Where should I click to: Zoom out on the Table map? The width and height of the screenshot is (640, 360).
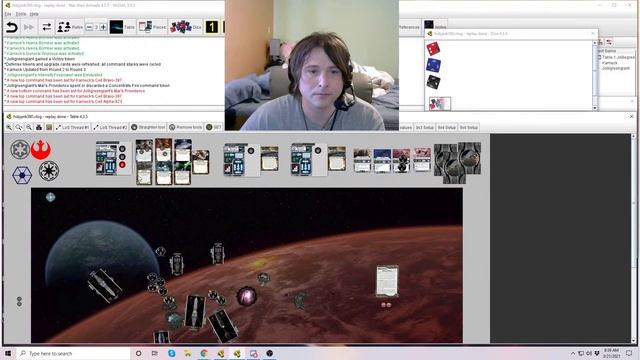tap(29, 127)
